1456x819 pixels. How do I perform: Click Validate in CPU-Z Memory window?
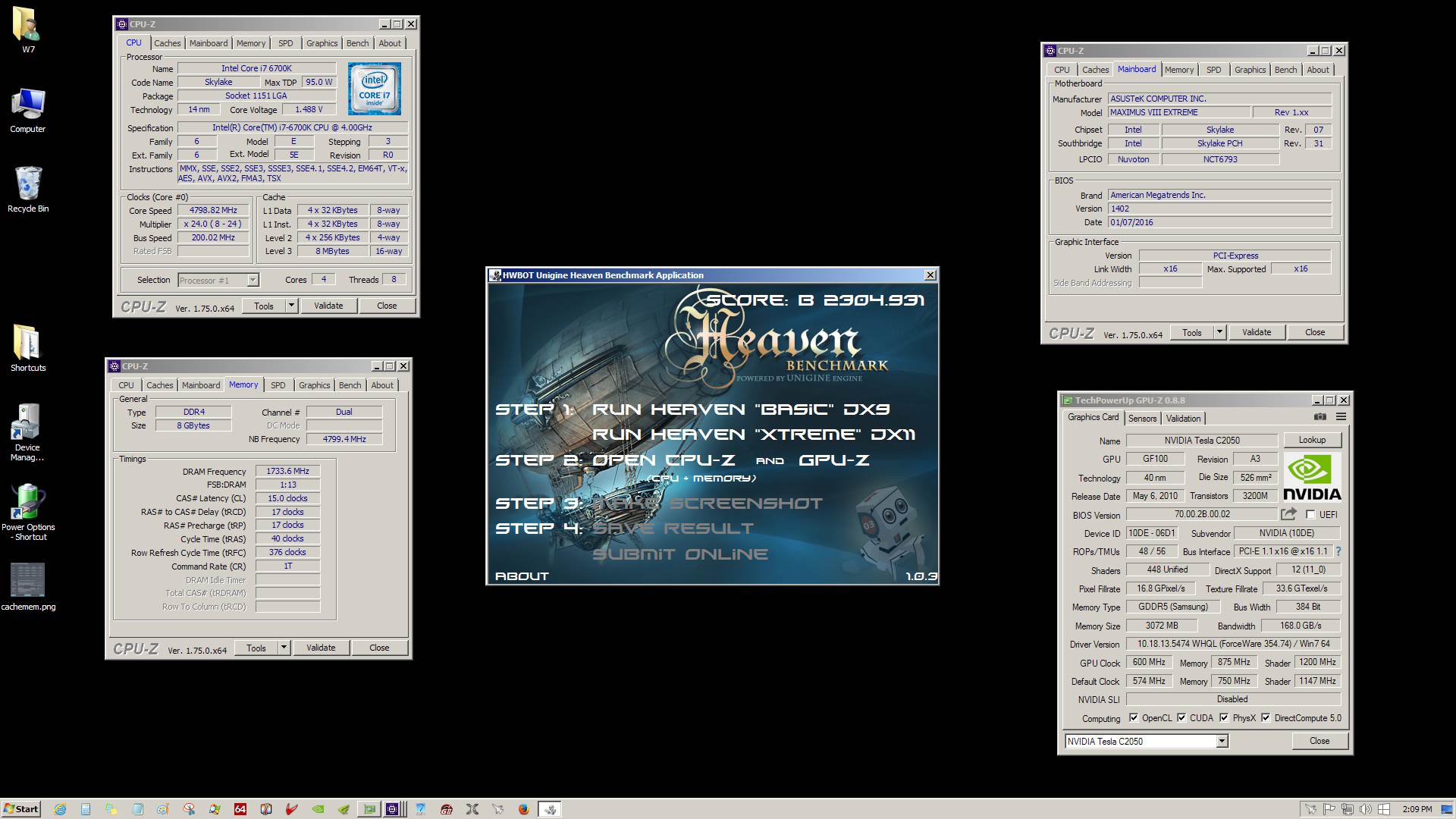click(321, 648)
